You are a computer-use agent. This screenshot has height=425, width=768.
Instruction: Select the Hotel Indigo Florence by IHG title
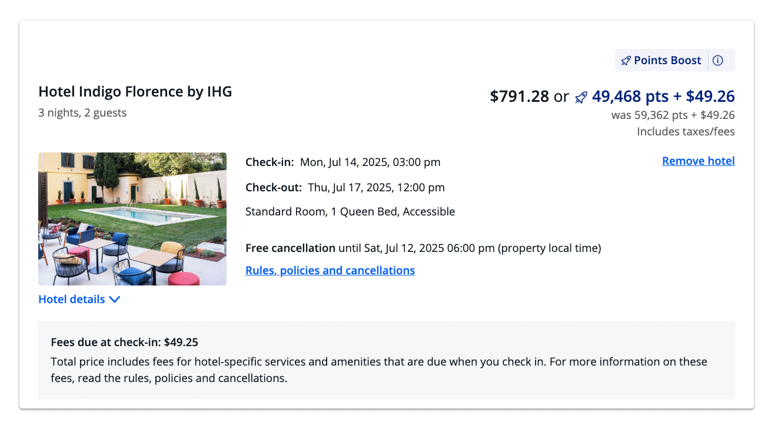[135, 92]
